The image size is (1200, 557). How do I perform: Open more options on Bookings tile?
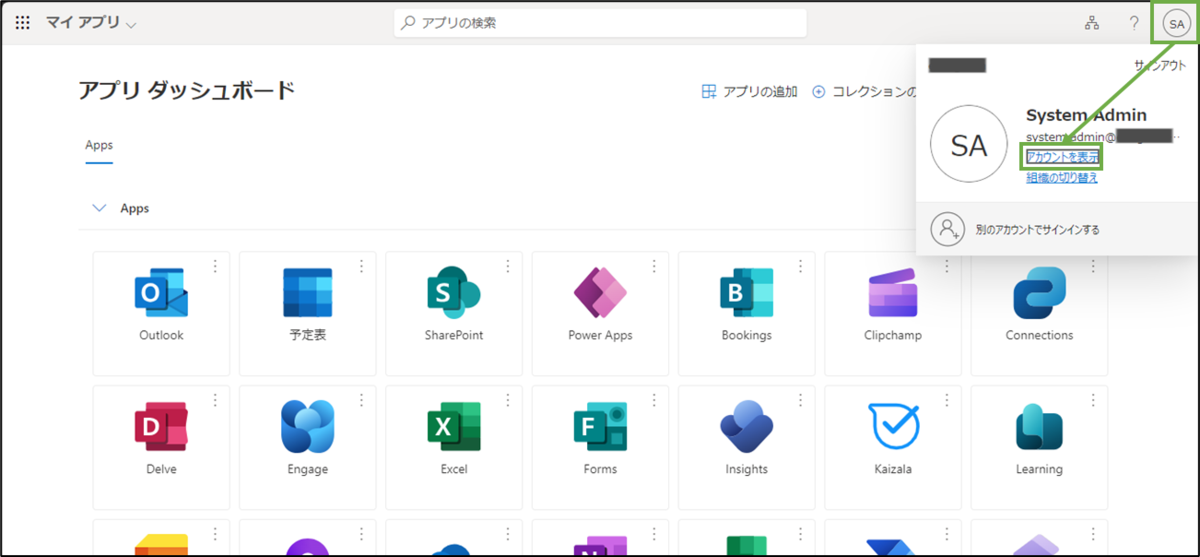click(x=800, y=266)
